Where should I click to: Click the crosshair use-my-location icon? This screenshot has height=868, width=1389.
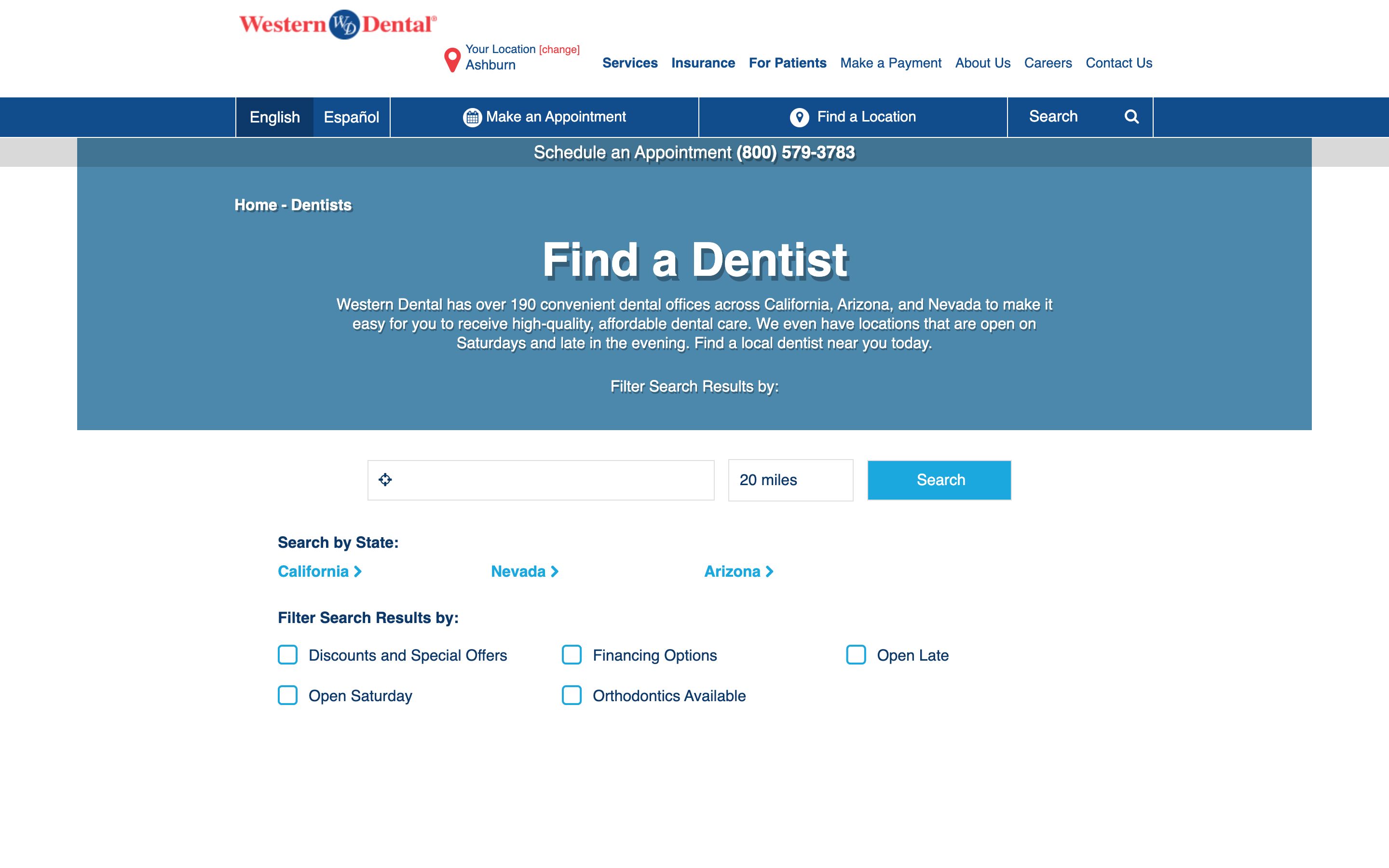pos(385,479)
